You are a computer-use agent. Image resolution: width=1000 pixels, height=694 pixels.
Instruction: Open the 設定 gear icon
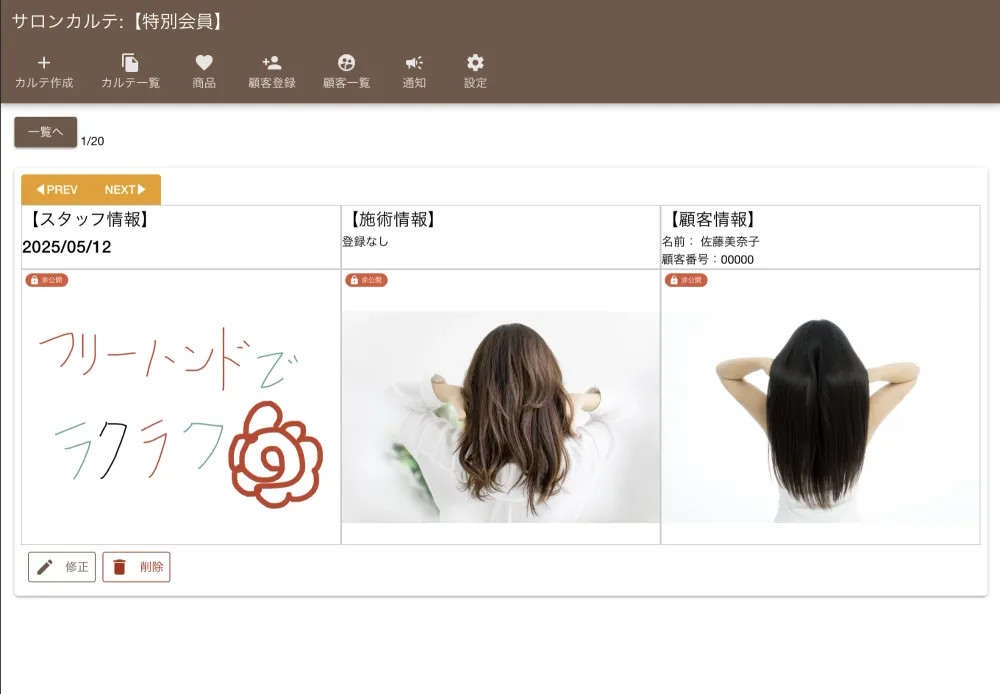pyautogui.click(x=475, y=63)
